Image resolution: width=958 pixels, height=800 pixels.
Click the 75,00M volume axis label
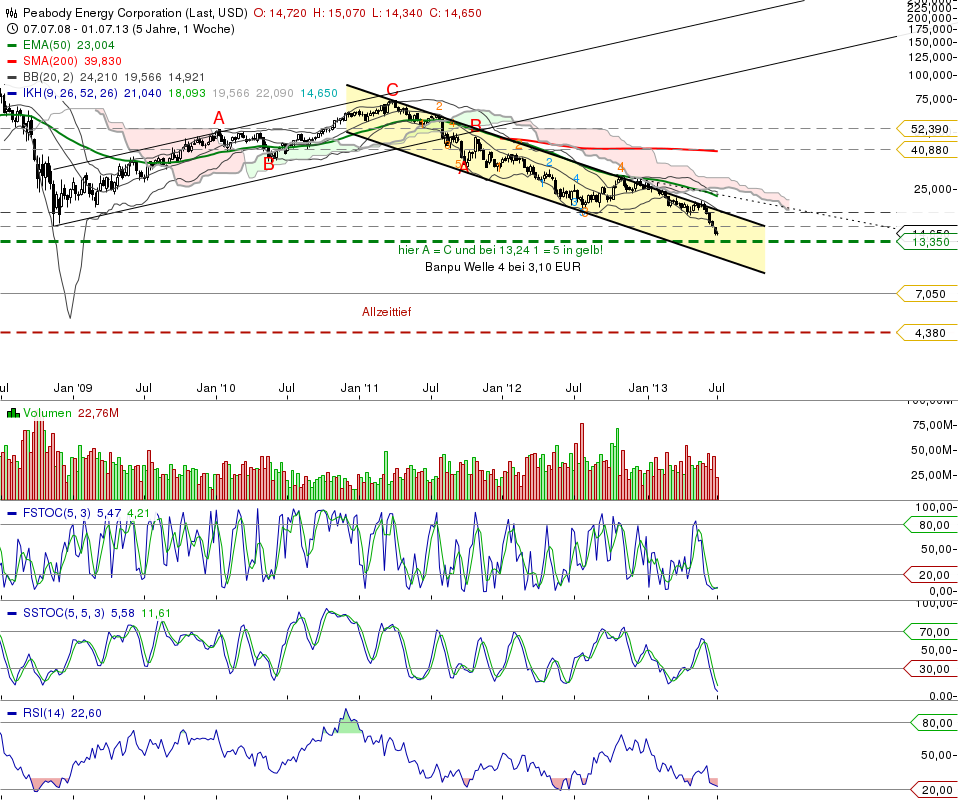pyautogui.click(x=932, y=425)
